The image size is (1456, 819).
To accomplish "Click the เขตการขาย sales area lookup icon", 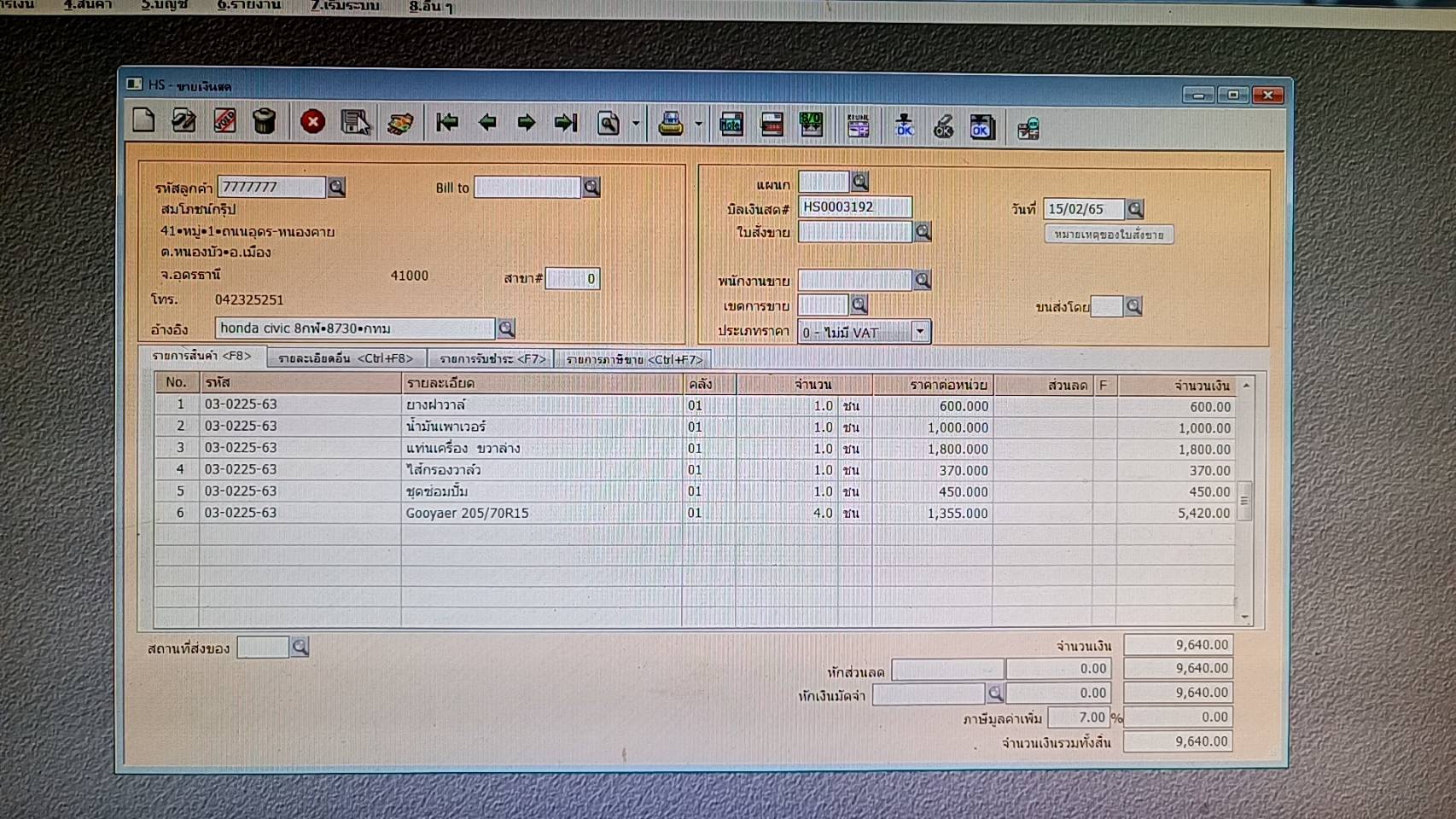I will click(x=859, y=305).
